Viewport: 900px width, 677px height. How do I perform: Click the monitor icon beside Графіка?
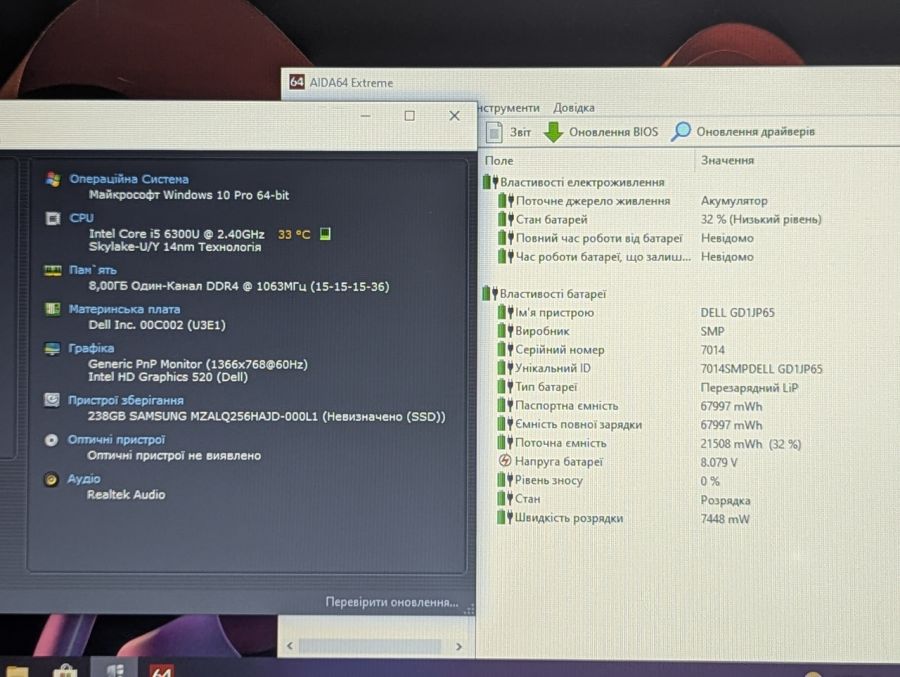(x=52, y=348)
